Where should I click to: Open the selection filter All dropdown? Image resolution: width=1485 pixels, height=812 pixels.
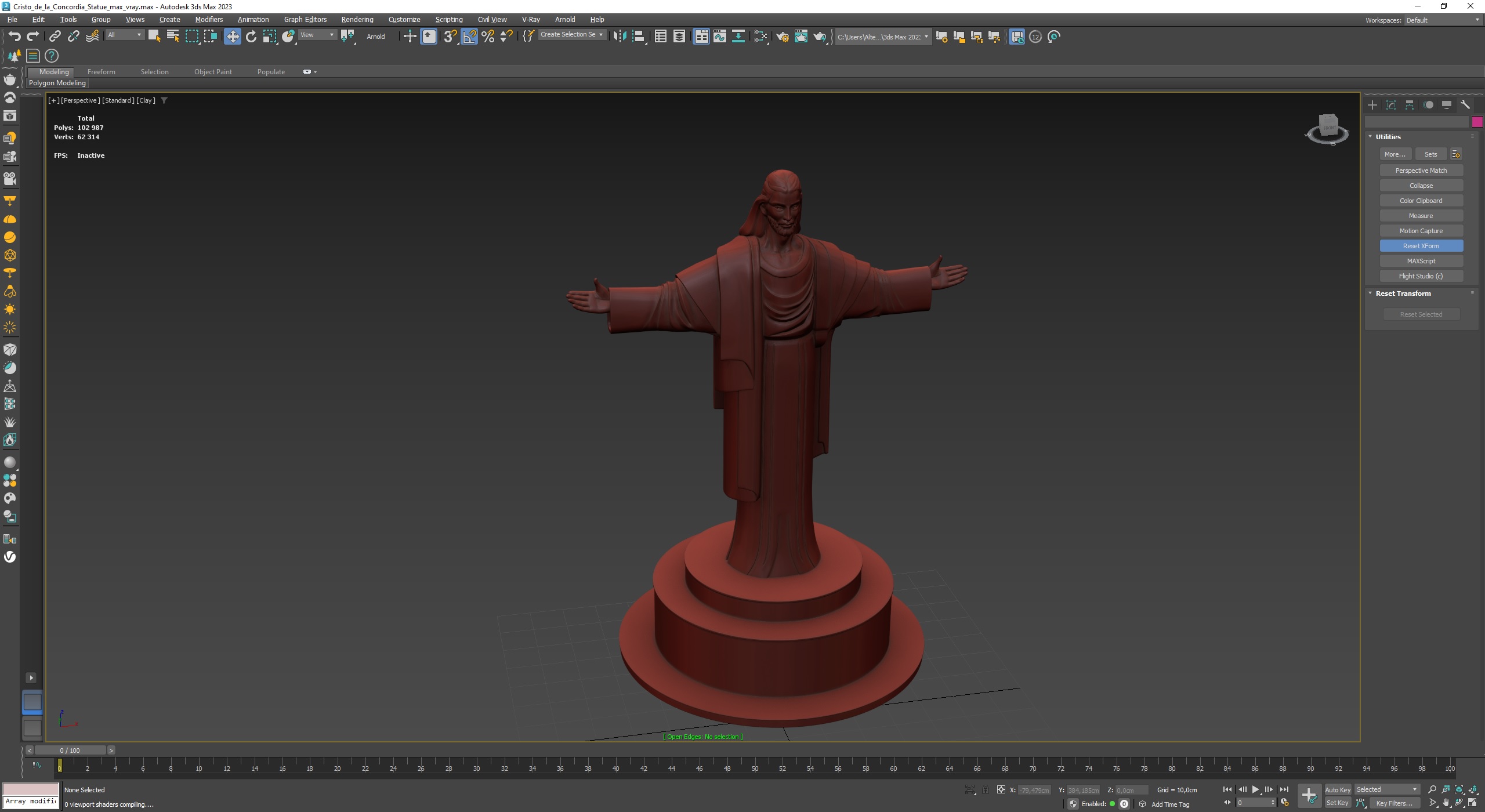[124, 35]
